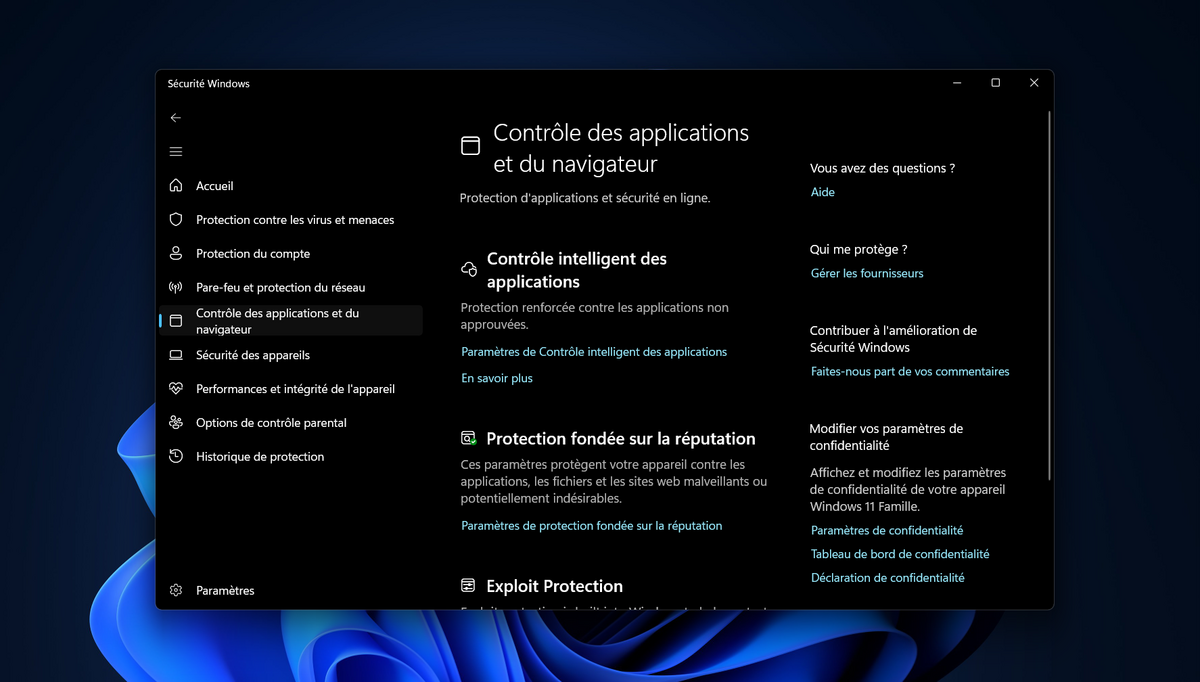Image resolution: width=1200 pixels, height=682 pixels.
Task: Open Accueil home in the sidebar
Action: (213, 186)
